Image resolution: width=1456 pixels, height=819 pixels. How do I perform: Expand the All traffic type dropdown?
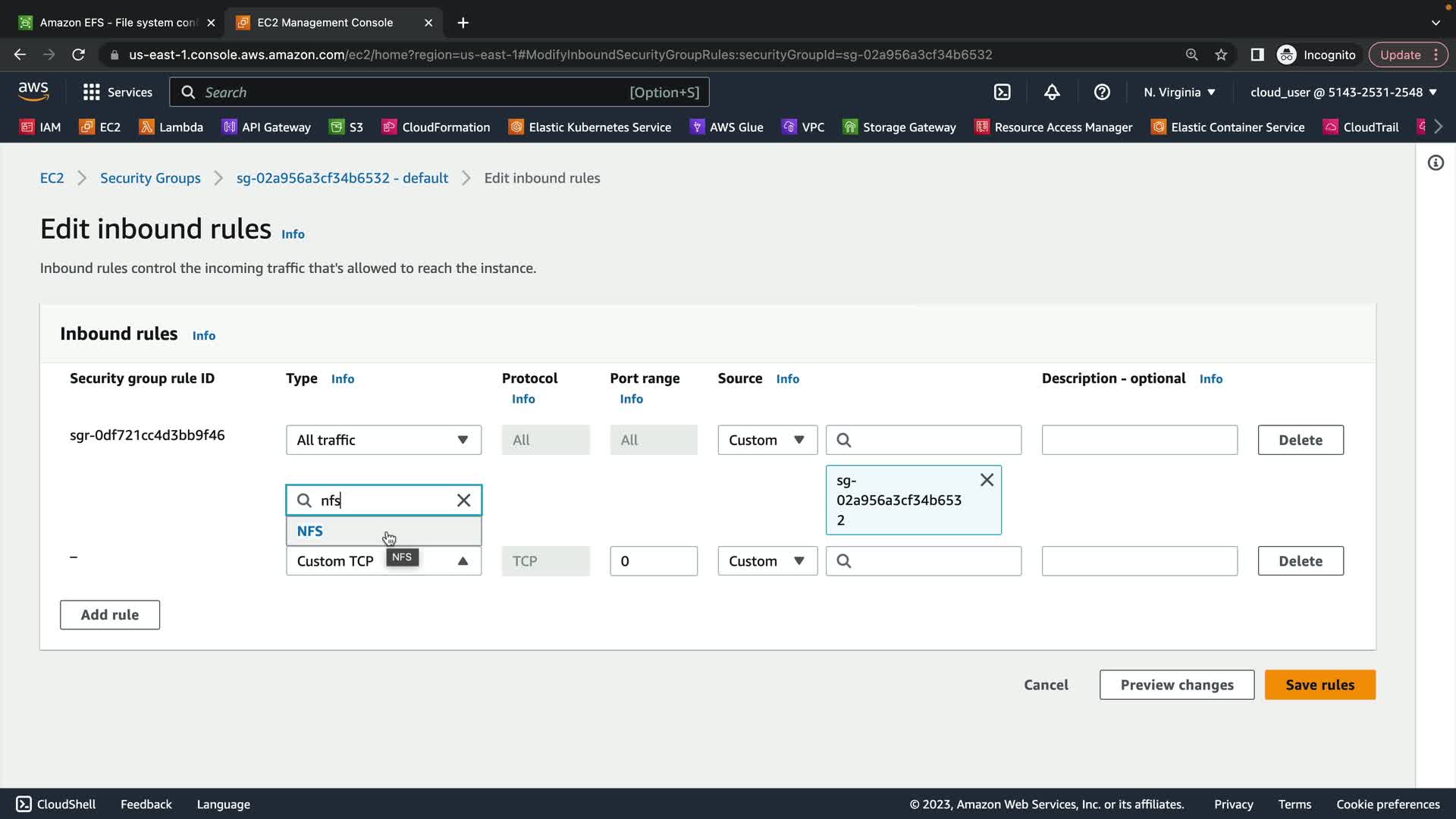coord(383,440)
